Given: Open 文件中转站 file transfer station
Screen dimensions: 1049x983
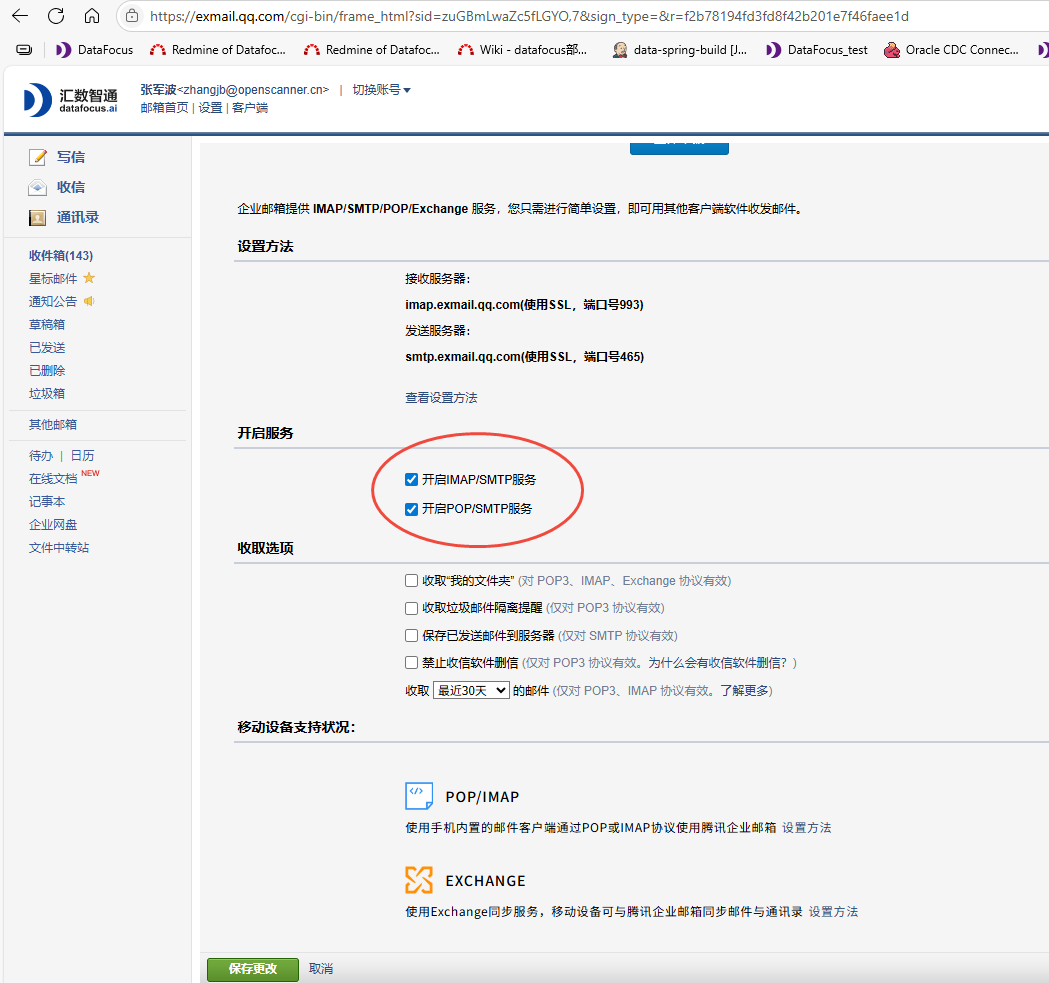Looking at the screenshot, I should 59,548.
